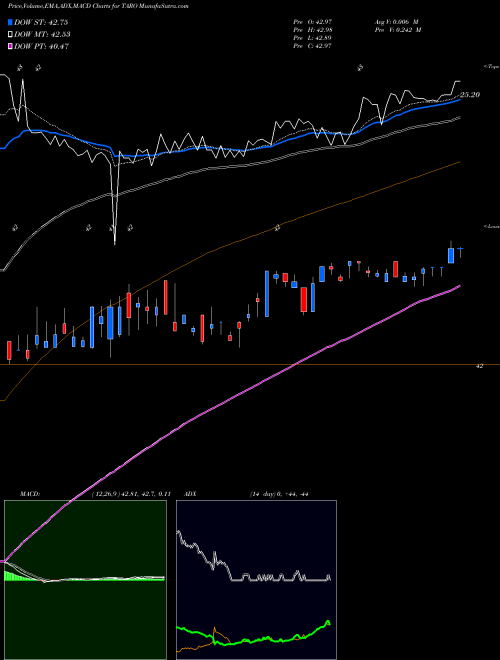Click the 'ADX' panel heading

[190, 494]
